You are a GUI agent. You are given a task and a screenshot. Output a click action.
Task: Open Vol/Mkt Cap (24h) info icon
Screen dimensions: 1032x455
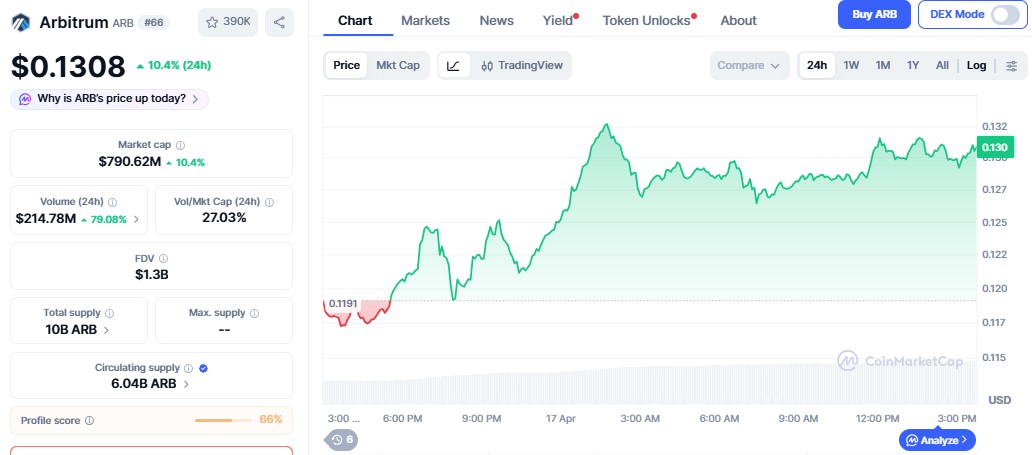click(269, 202)
